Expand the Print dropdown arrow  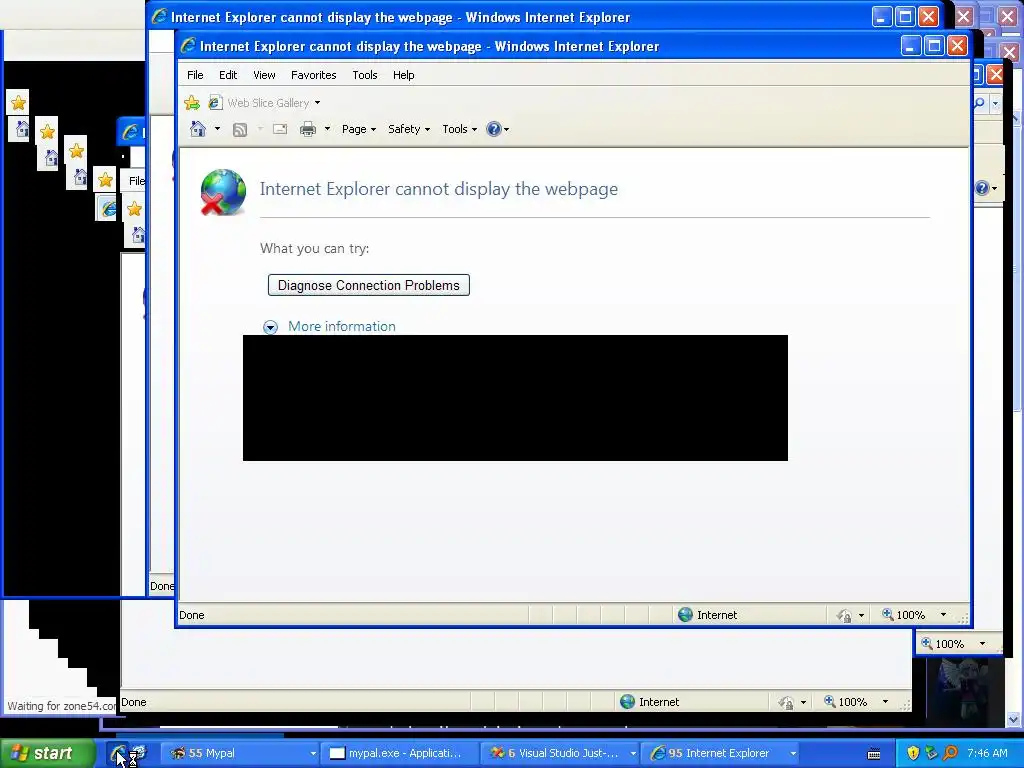click(327, 129)
